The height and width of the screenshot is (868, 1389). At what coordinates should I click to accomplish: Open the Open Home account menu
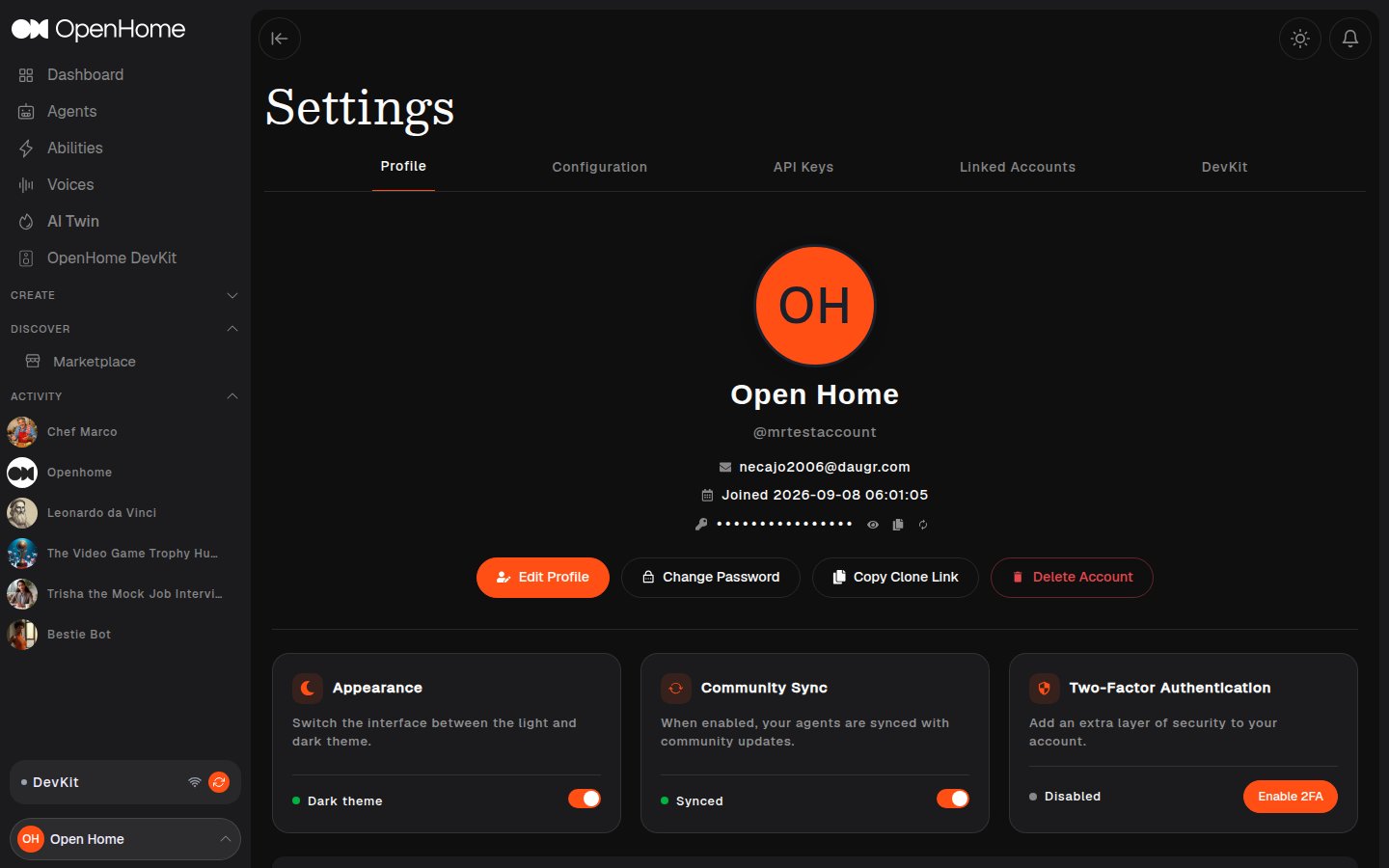coord(125,839)
